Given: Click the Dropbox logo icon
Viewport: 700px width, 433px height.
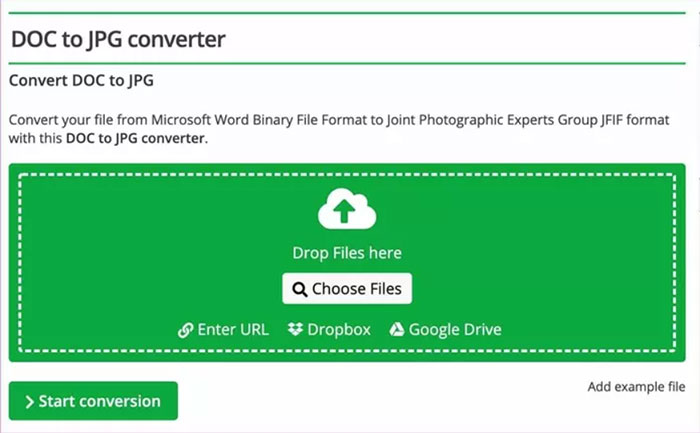Looking at the screenshot, I should [x=295, y=329].
